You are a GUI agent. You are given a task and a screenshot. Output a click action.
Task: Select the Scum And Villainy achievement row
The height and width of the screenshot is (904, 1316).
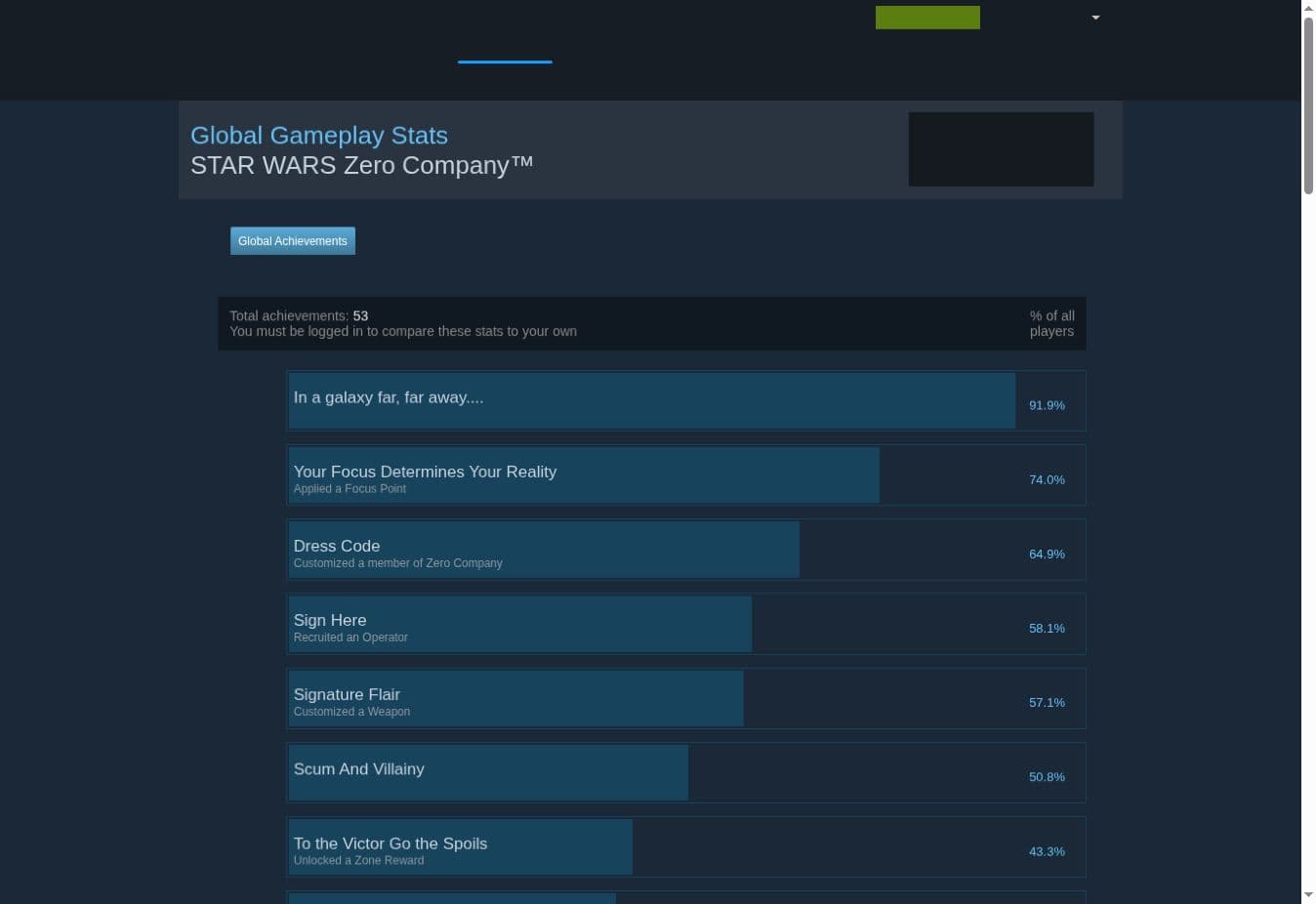tap(686, 772)
